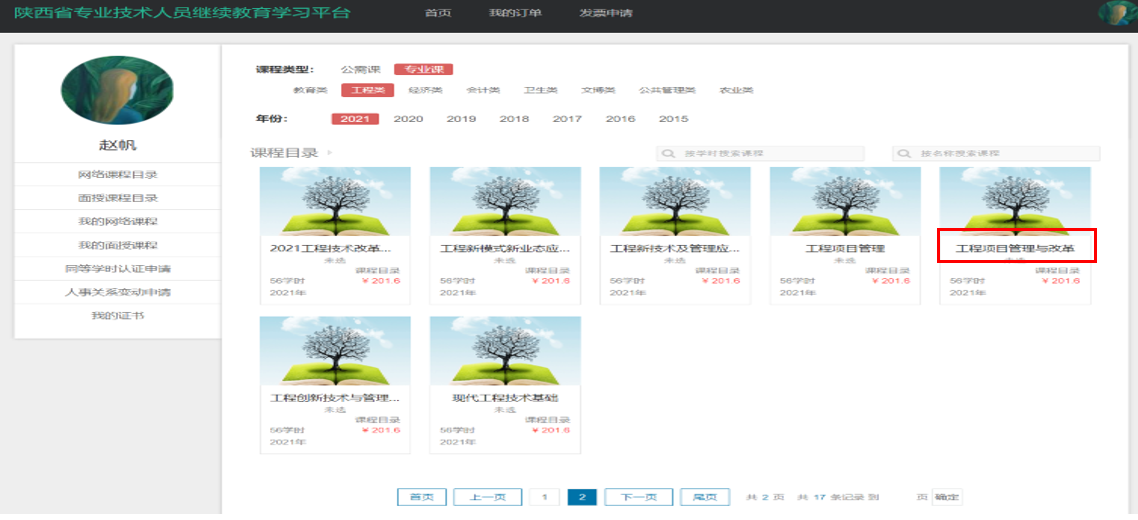Screen dimensions: 1138x520
Task: Open the 现代工程技术基础 course thumbnail image
Action: pyautogui.click(x=505, y=351)
